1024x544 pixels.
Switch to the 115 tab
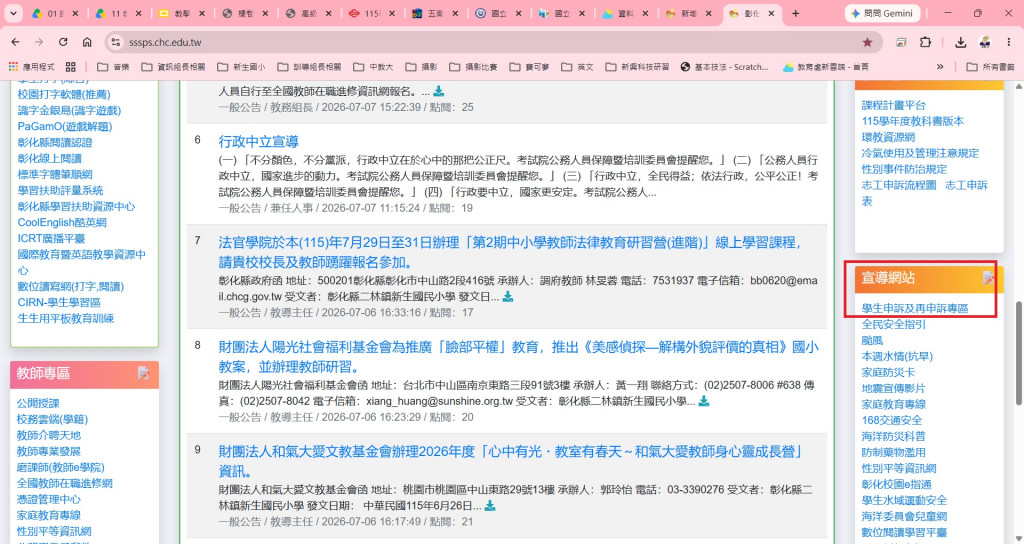pyautogui.click(x=372, y=14)
